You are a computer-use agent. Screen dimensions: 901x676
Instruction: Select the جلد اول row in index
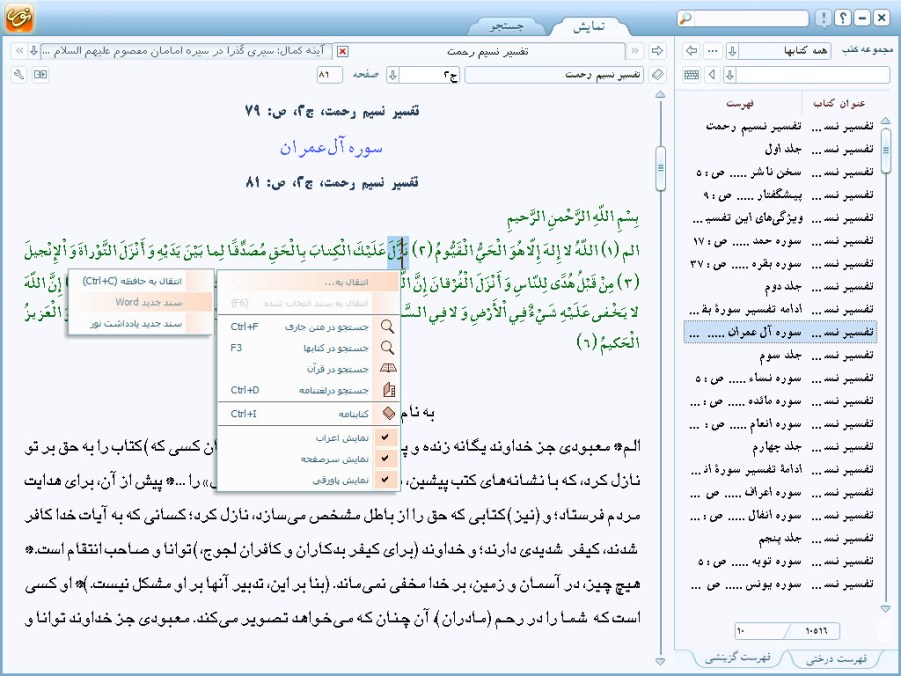(x=780, y=149)
